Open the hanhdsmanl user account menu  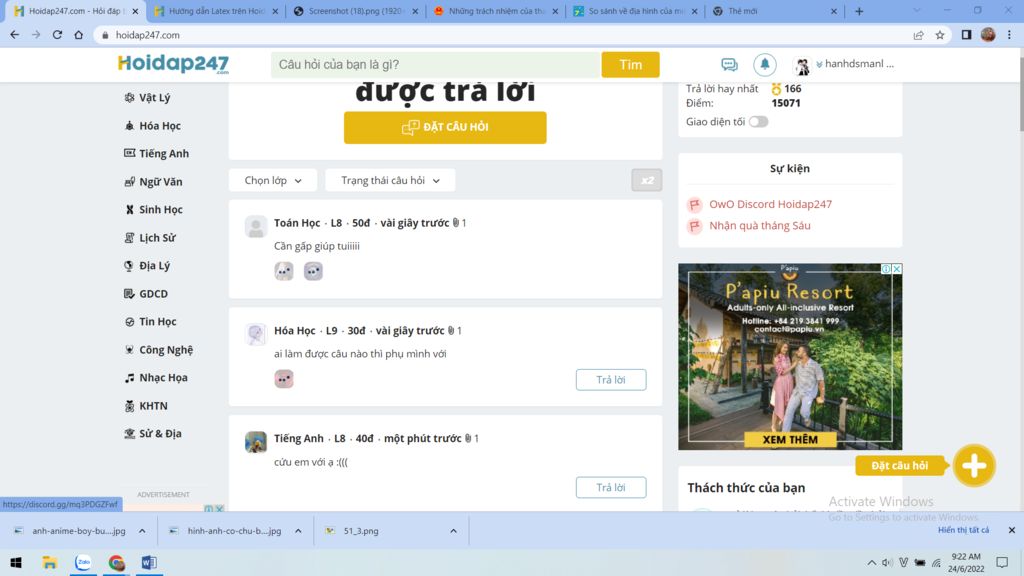point(844,64)
